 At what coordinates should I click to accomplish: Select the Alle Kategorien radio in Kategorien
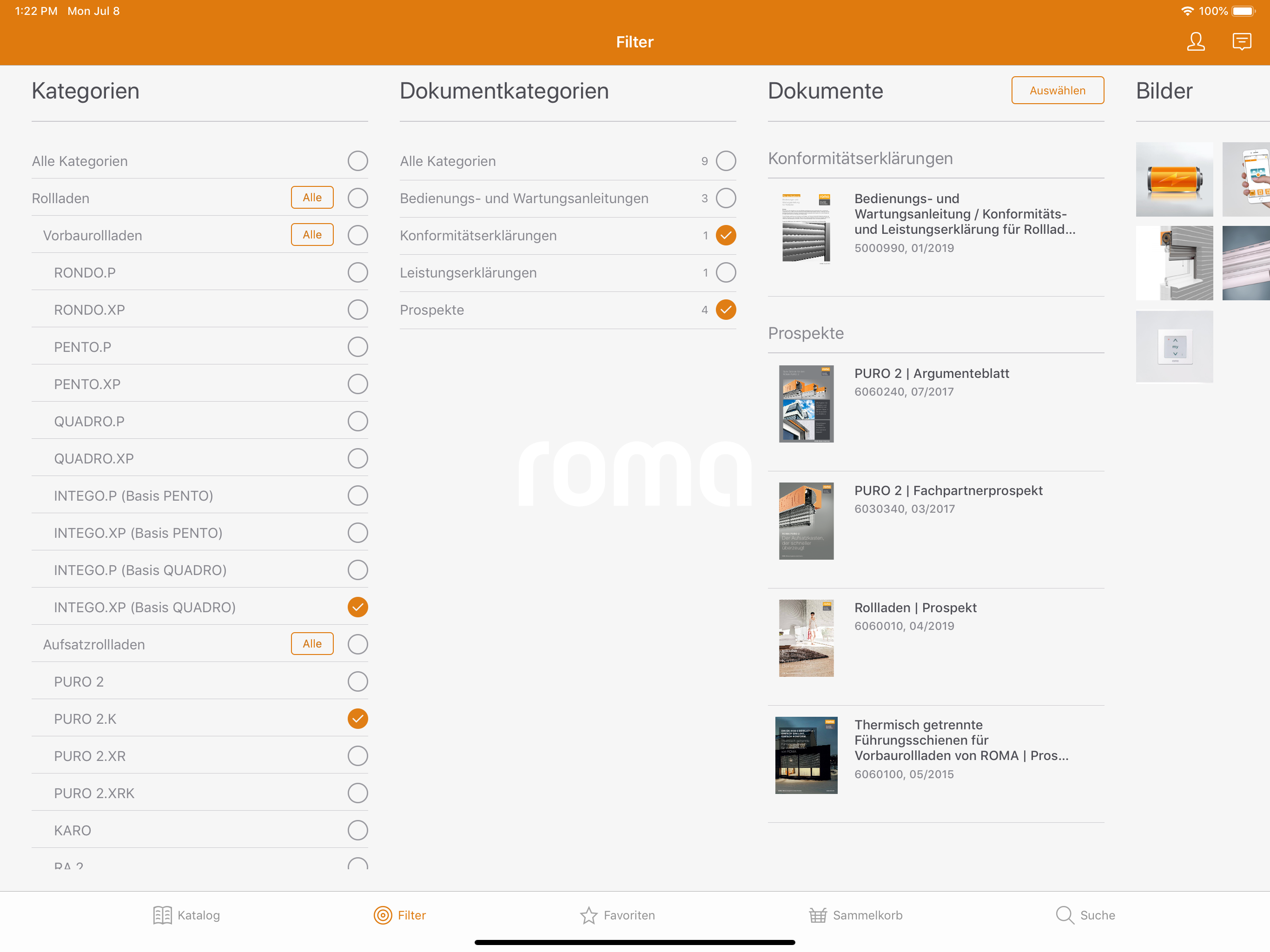pos(357,161)
